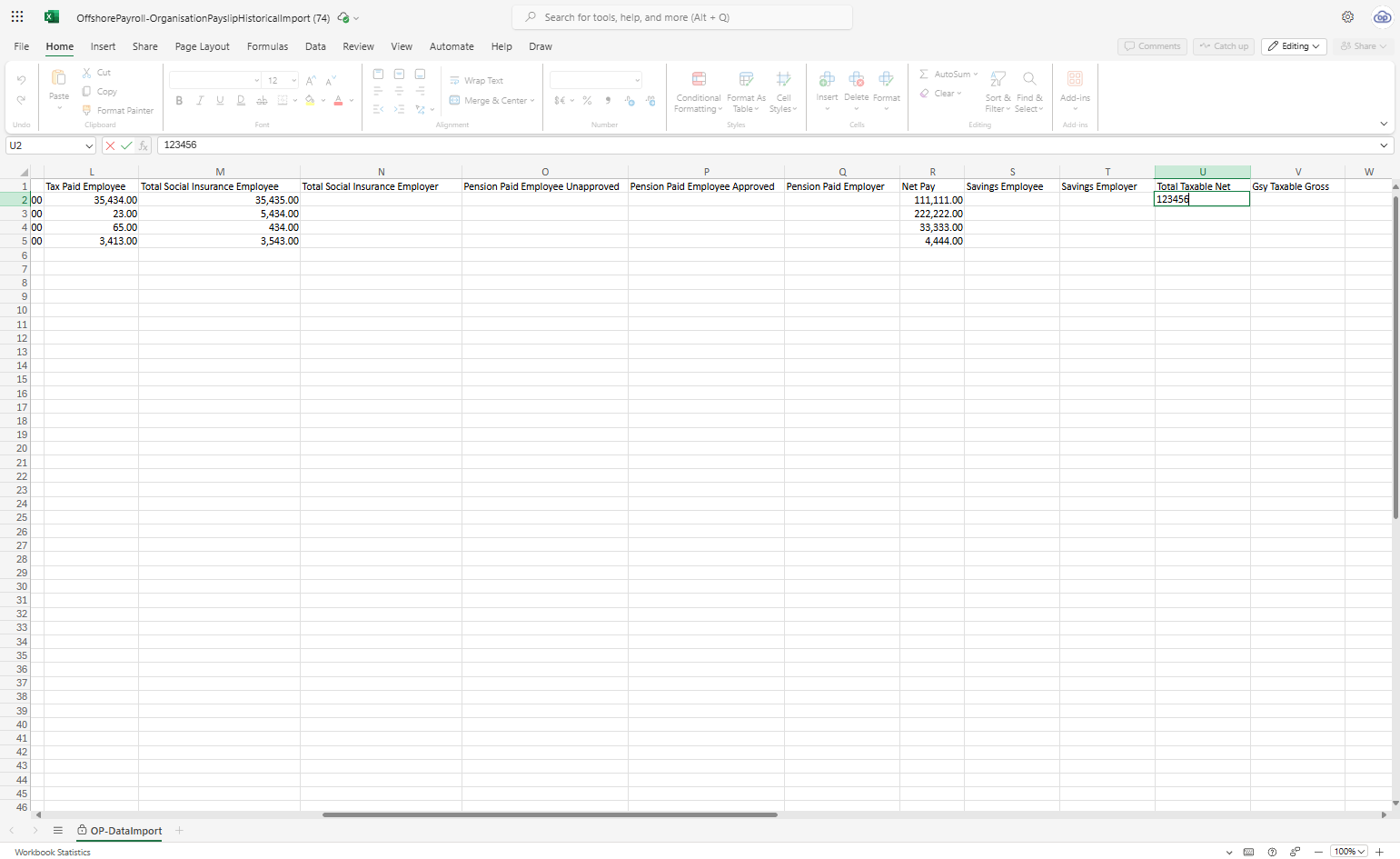Open fill color dropdown arrow

coord(323,100)
